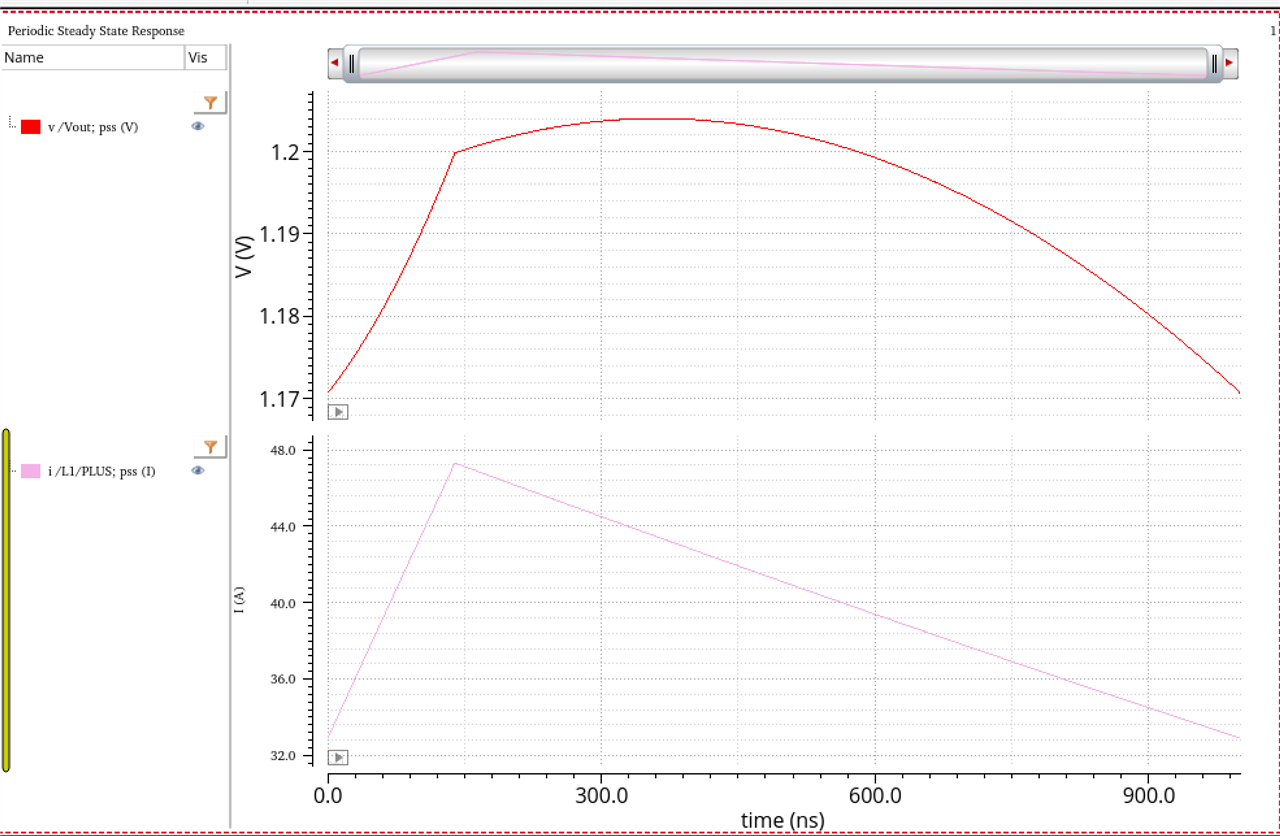The width and height of the screenshot is (1280, 836).
Task: Click the left grip handle of the zoom slider
Action: 352,64
